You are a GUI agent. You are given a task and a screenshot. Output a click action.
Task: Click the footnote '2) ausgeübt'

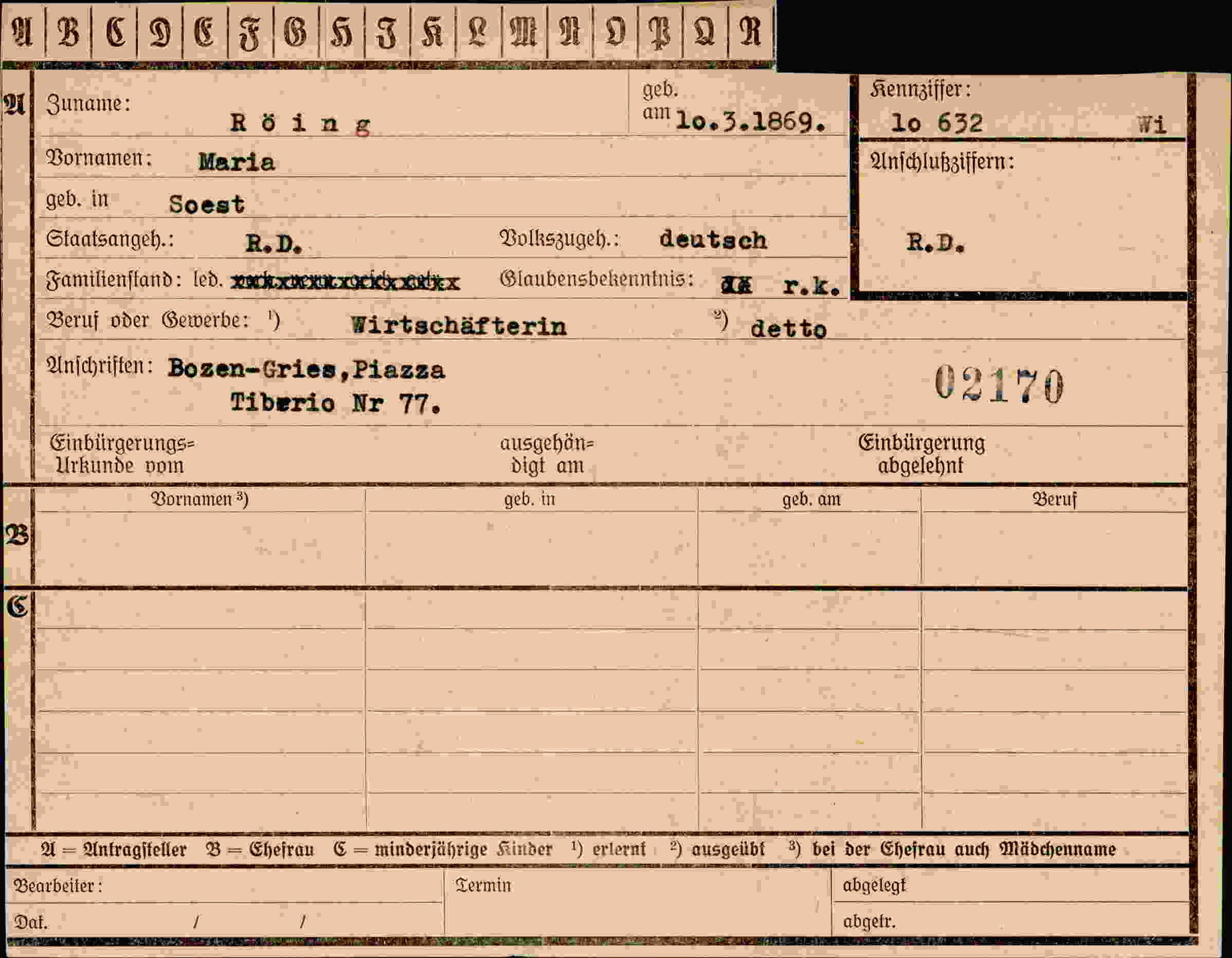tap(717, 849)
